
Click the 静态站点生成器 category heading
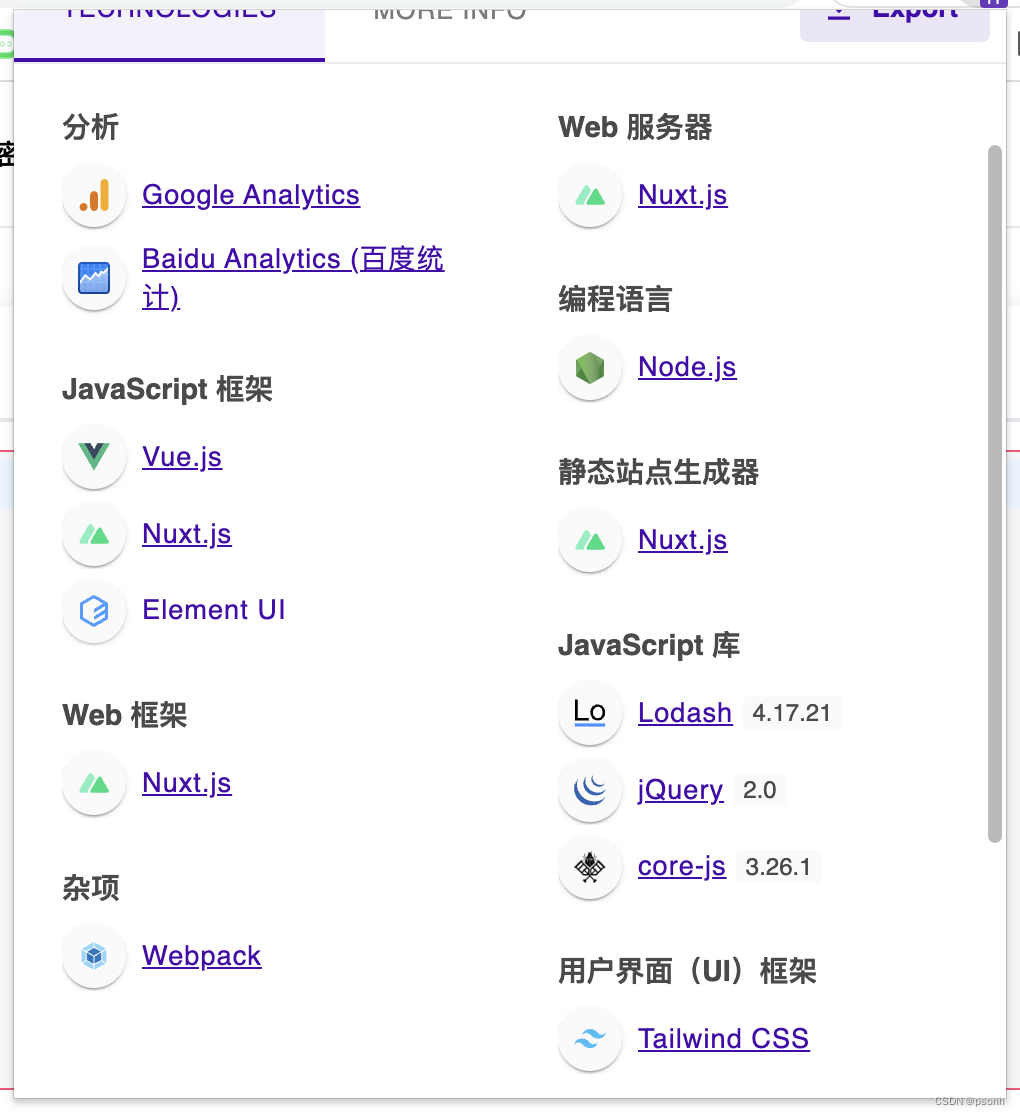point(659,472)
